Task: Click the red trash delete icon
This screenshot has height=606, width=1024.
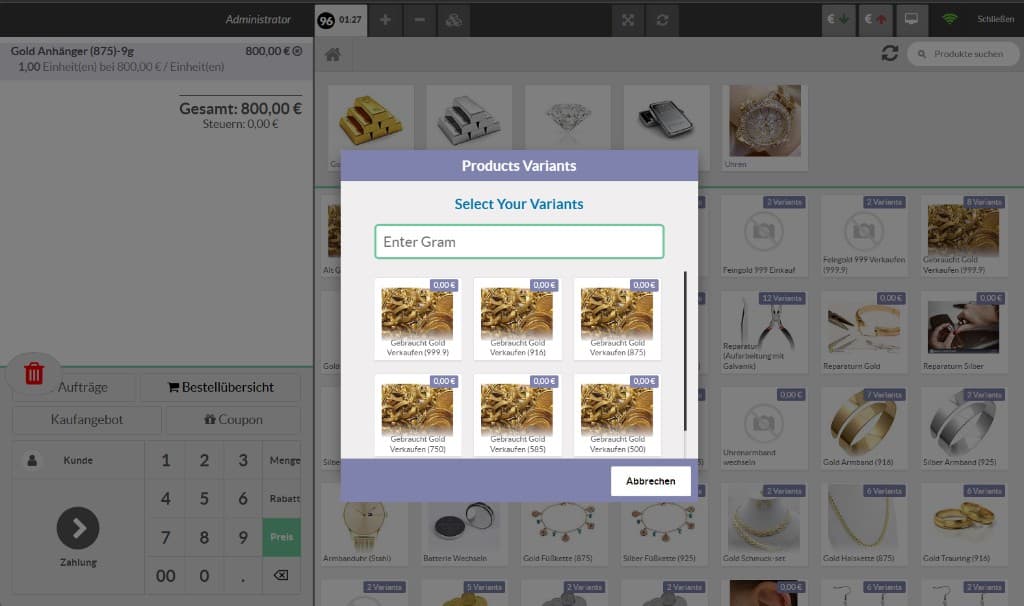Action: click(x=34, y=374)
